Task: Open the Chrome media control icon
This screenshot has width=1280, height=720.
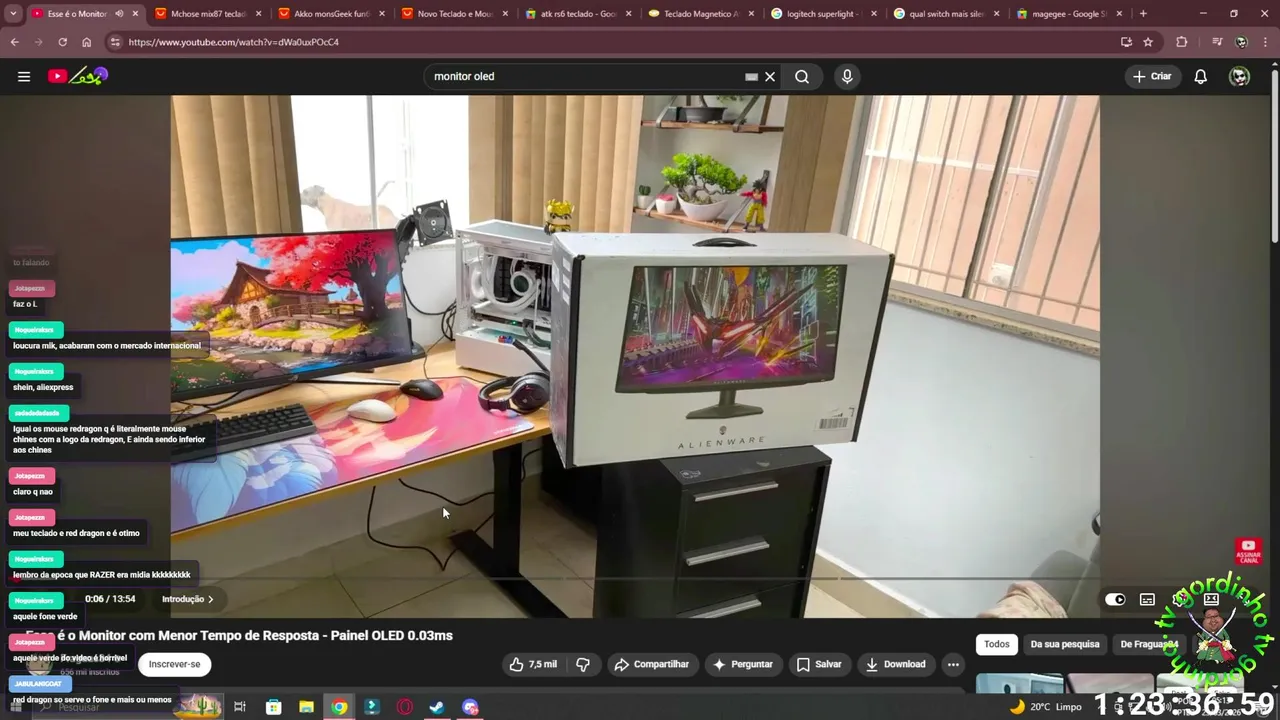Action: coord(1217,42)
